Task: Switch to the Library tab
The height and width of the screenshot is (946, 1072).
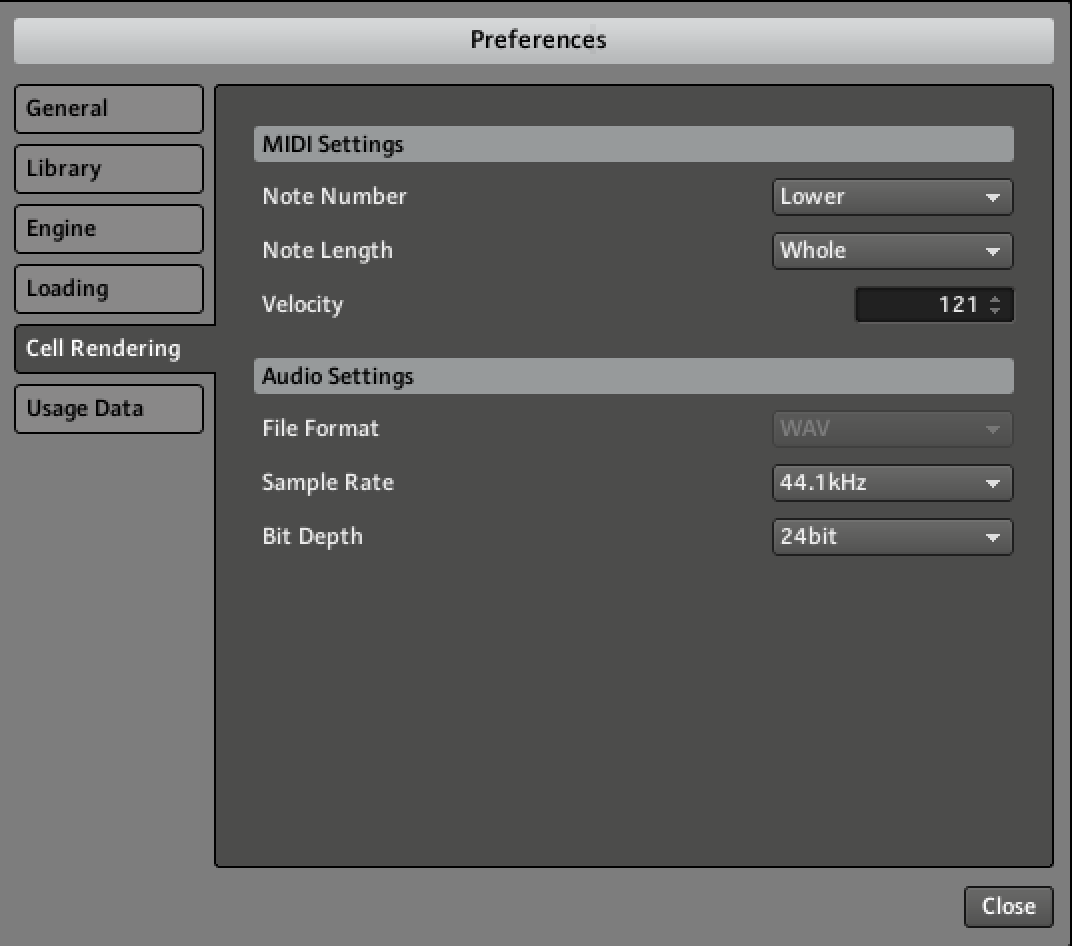Action: pos(108,169)
